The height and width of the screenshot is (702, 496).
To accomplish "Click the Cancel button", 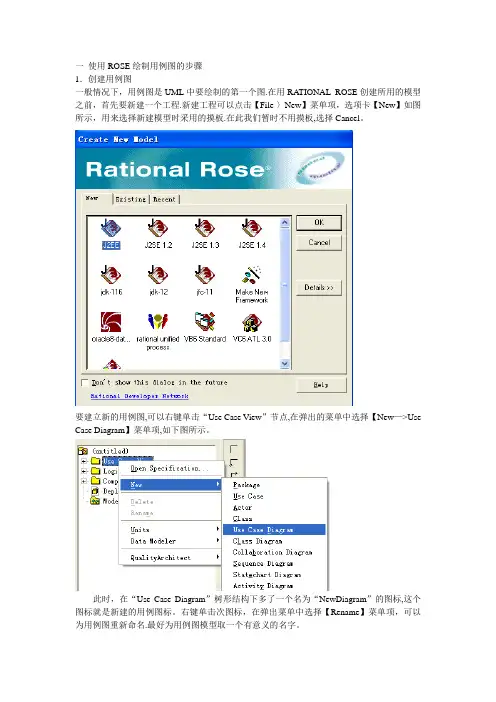I will pyautogui.click(x=319, y=243).
